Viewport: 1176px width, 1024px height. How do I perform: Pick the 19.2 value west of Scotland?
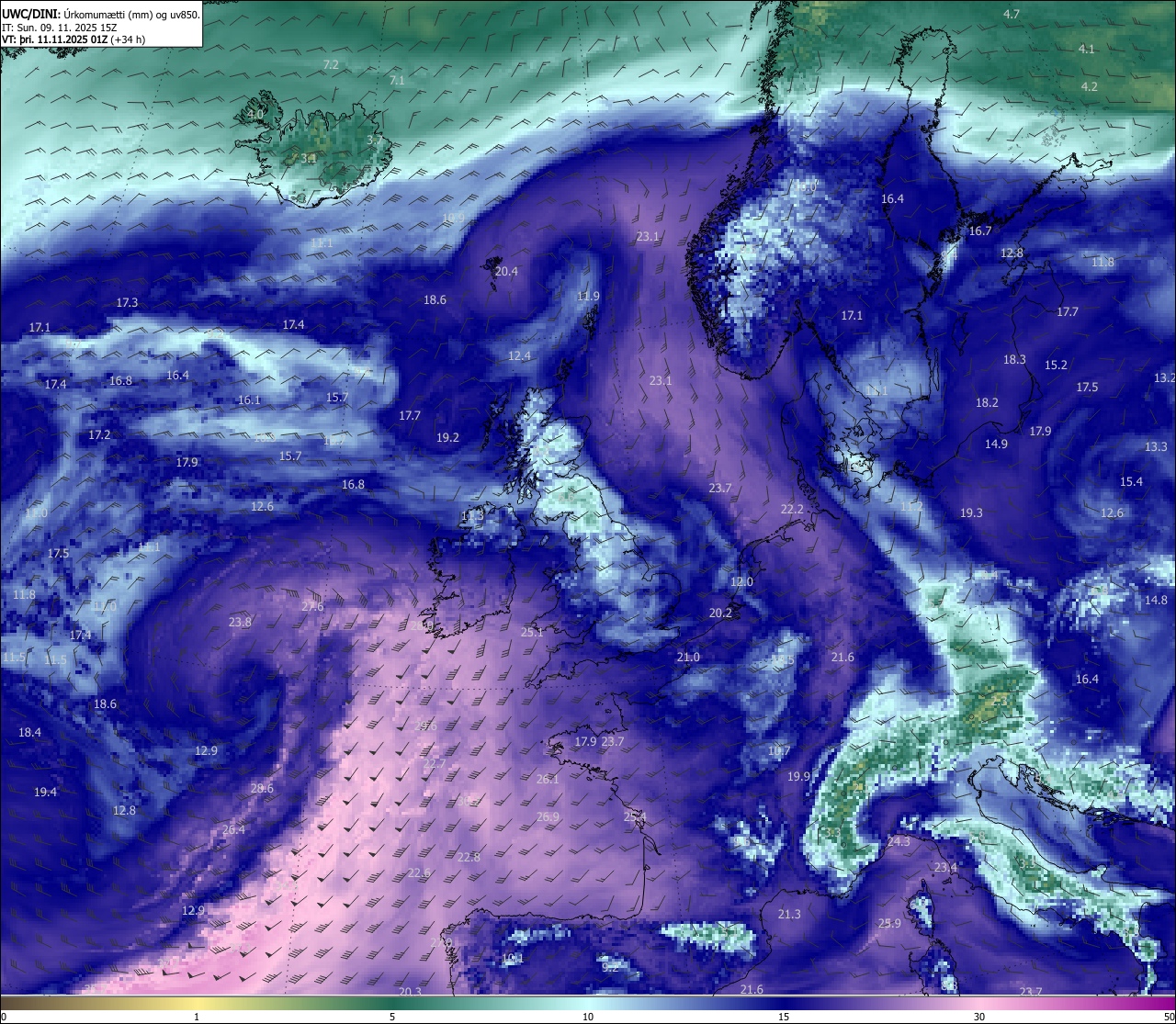click(447, 437)
